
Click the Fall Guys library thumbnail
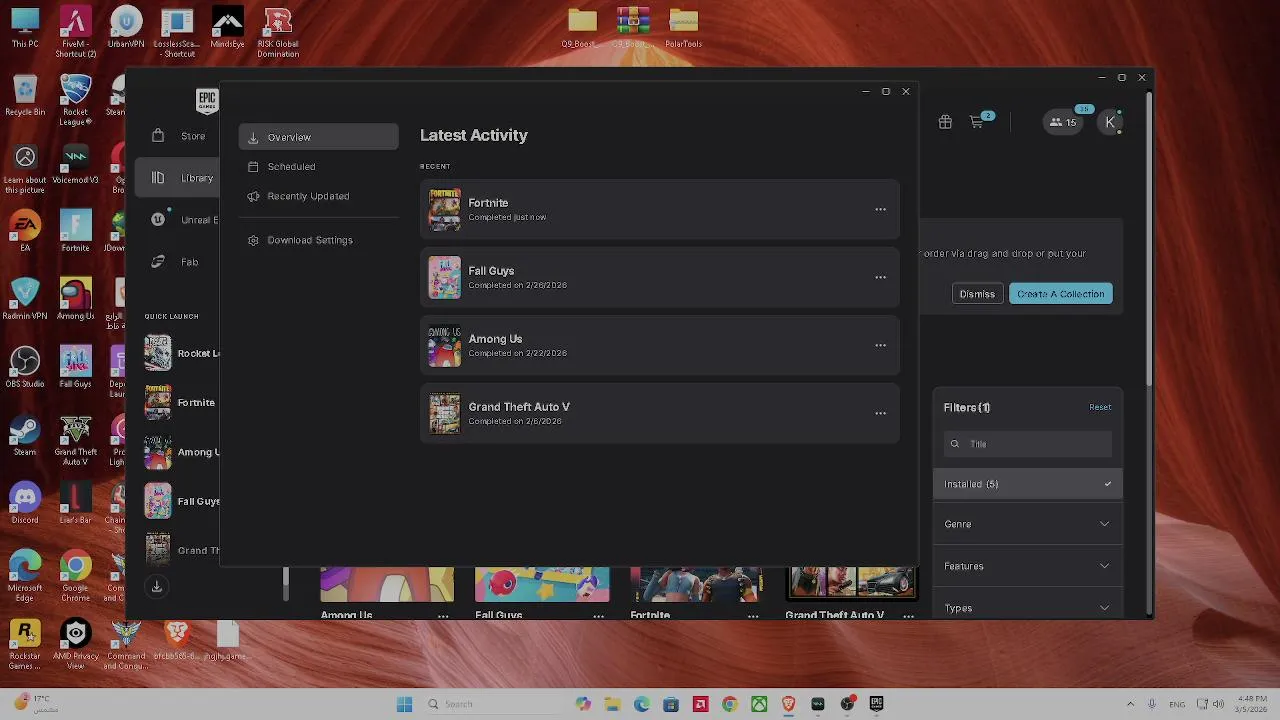[542, 584]
